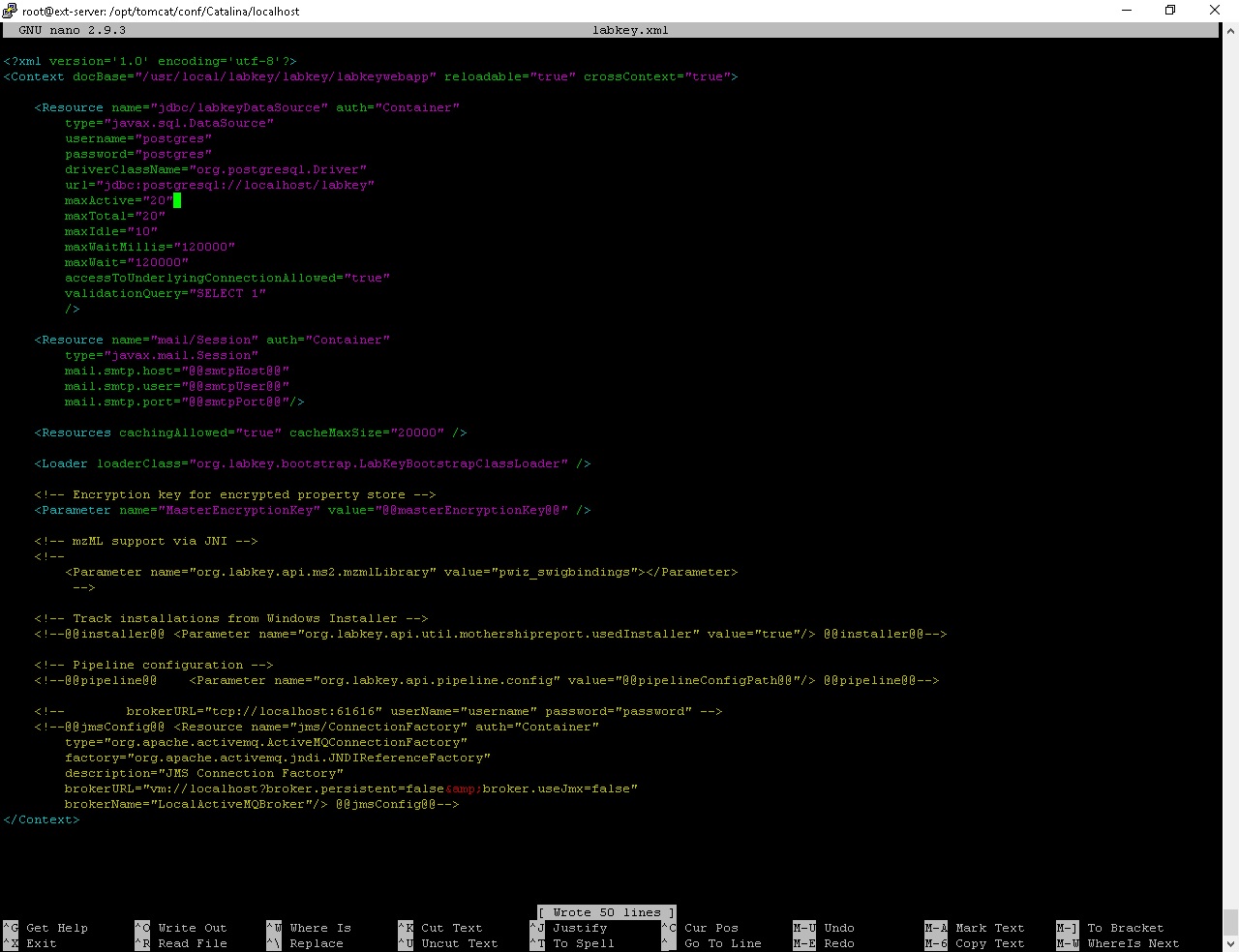
Task: Click the mail.smtp.host line
Action: click(177, 371)
